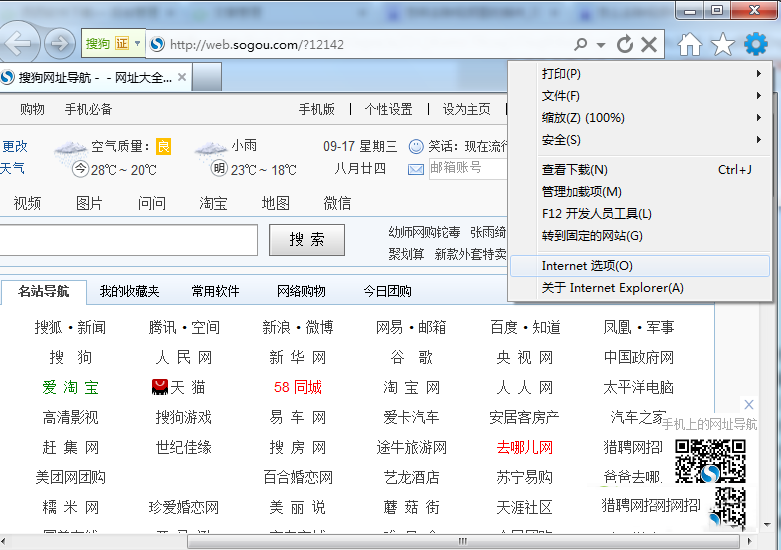Open 58 同城 link

click(298, 387)
